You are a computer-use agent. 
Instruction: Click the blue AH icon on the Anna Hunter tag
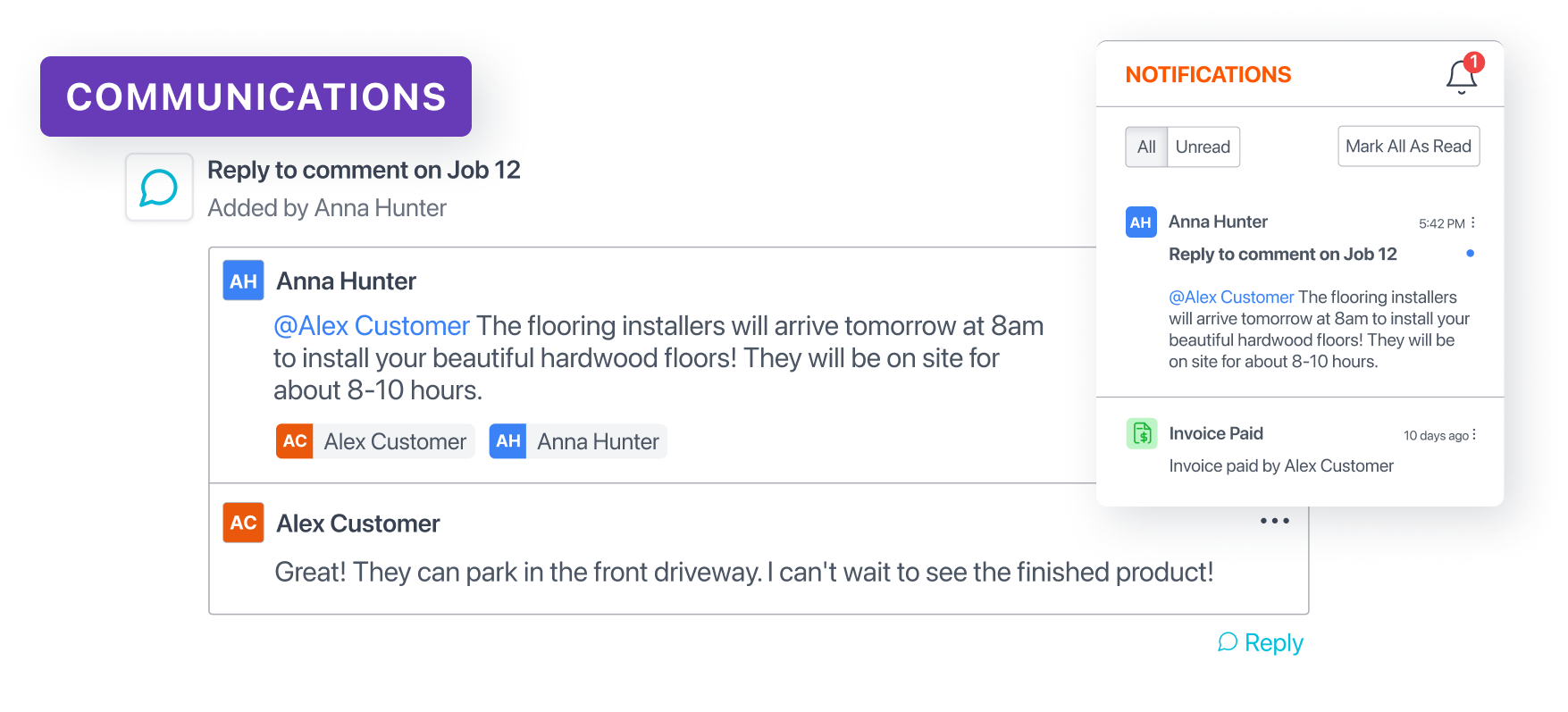507,441
